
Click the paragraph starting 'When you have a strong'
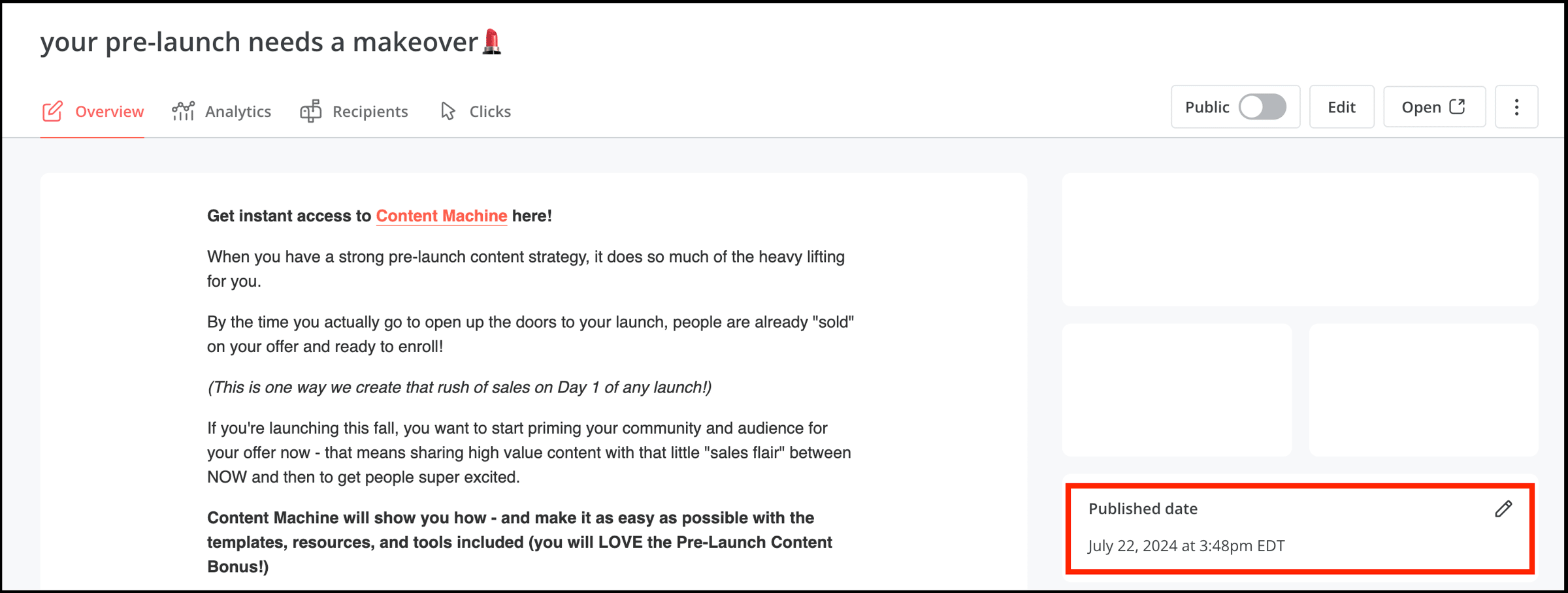[x=526, y=269]
